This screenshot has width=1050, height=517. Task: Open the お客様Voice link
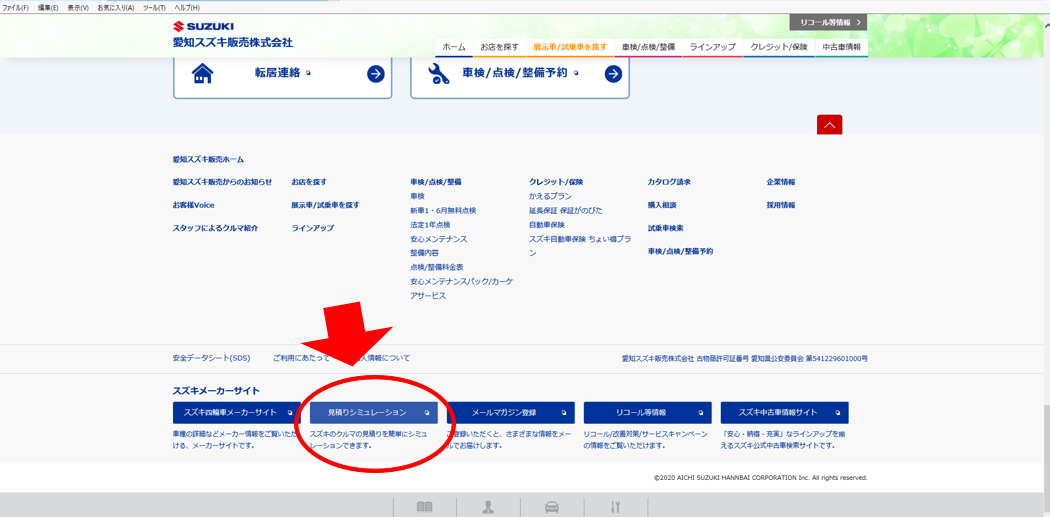point(194,205)
